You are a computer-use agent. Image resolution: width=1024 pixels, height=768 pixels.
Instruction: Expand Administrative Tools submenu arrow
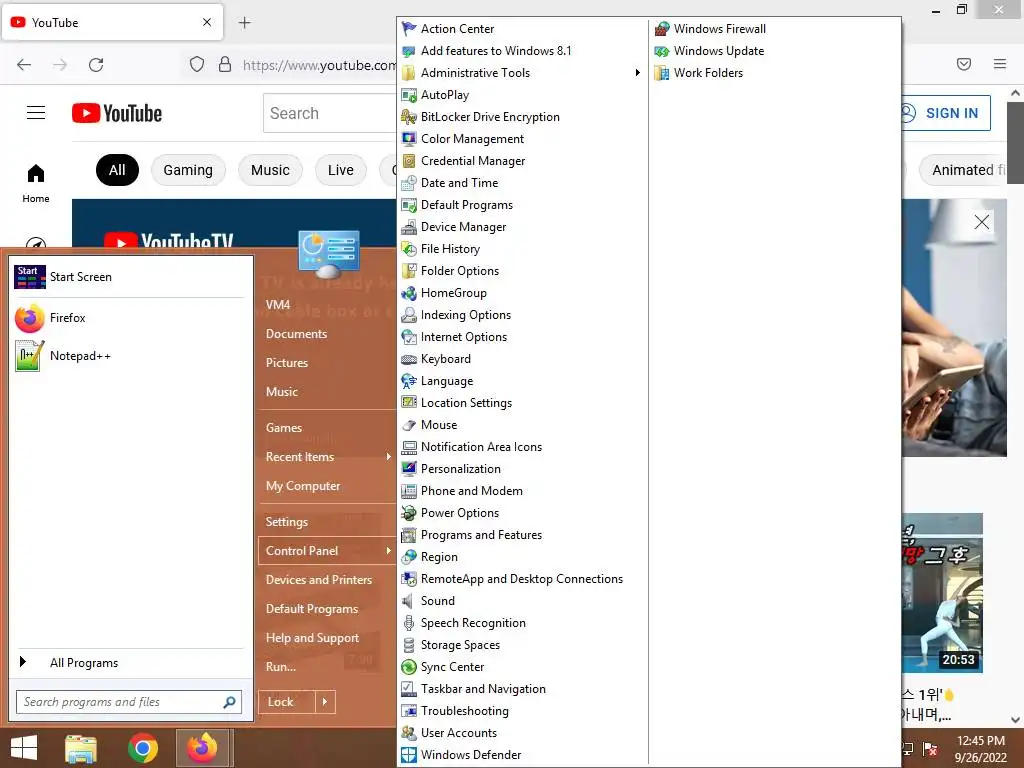click(637, 72)
